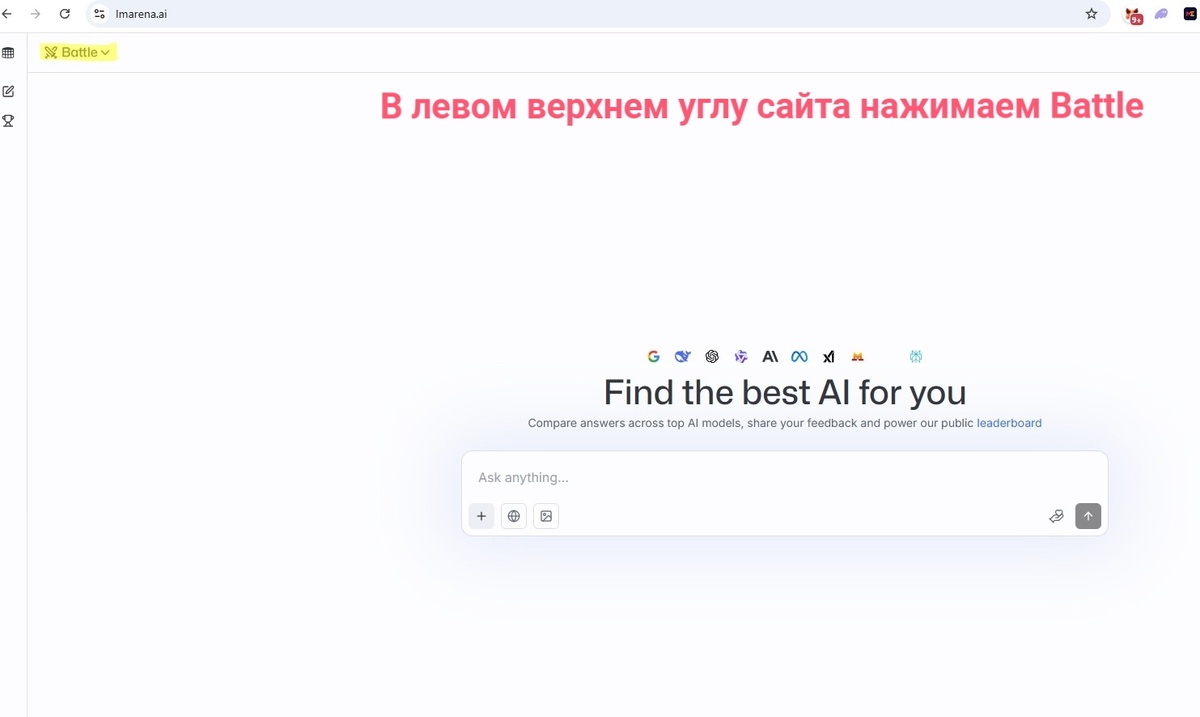The width and height of the screenshot is (1200, 717).
Task: Open the Phantom ghost extension
Action: click(x=1162, y=14)
